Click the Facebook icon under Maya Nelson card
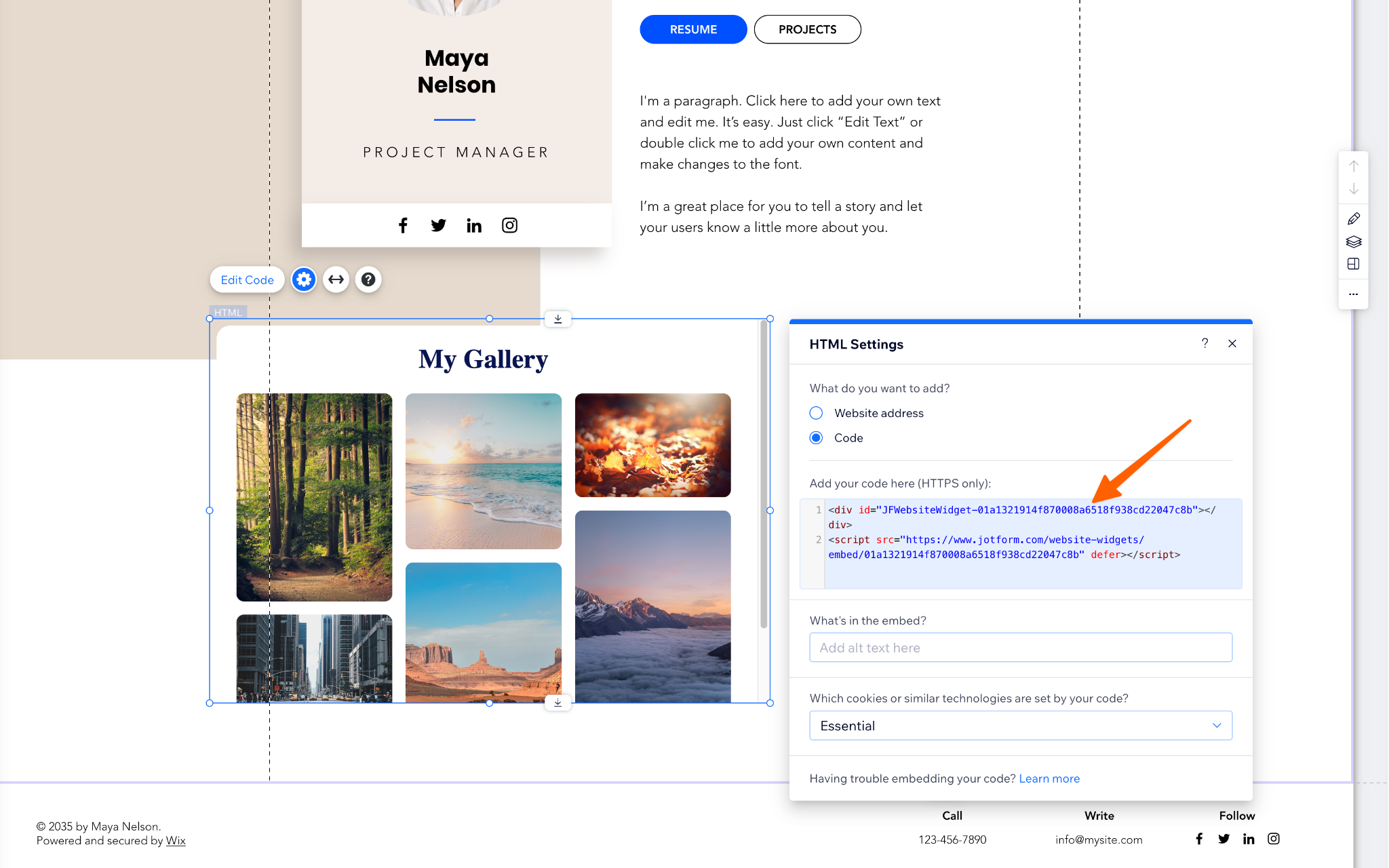The width and height of the screenshot is (1389, 868). pos(403,225)
